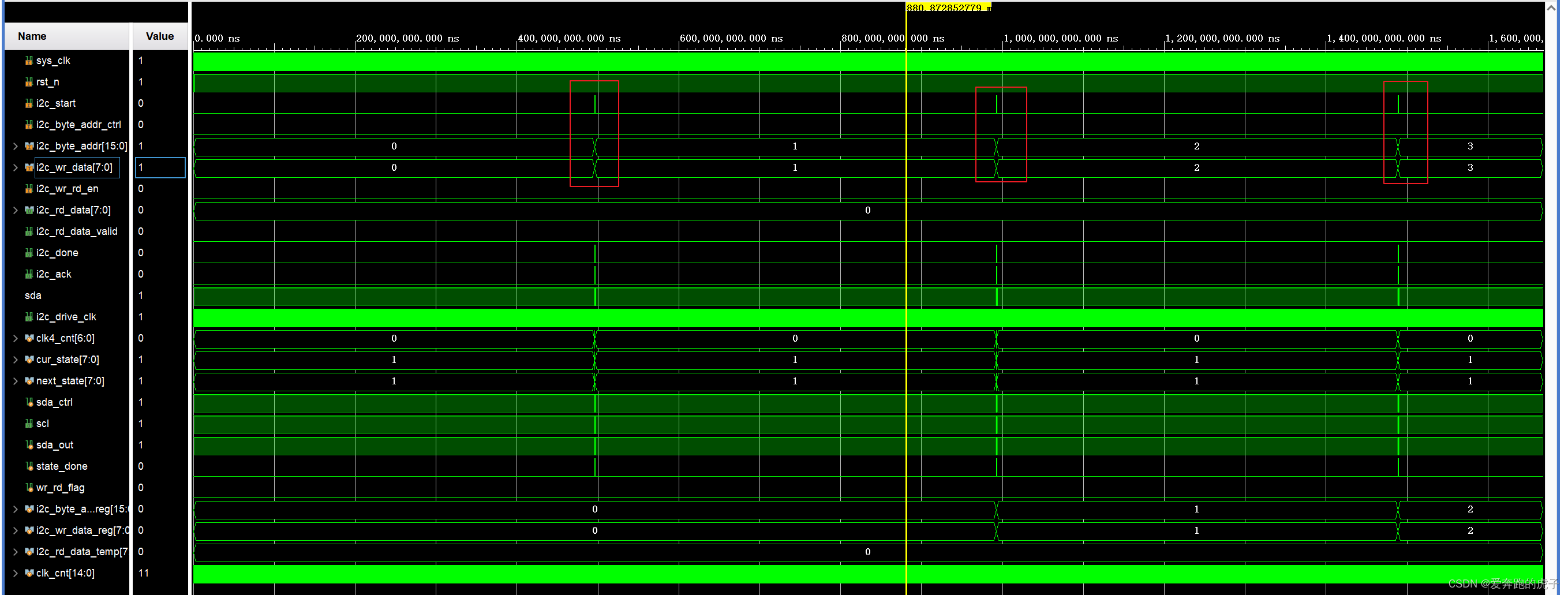This screenshot has height=595, width=1568.
Task: Expand the i2c_wr_data[7:0] bus
Action: tap(15, 167)
